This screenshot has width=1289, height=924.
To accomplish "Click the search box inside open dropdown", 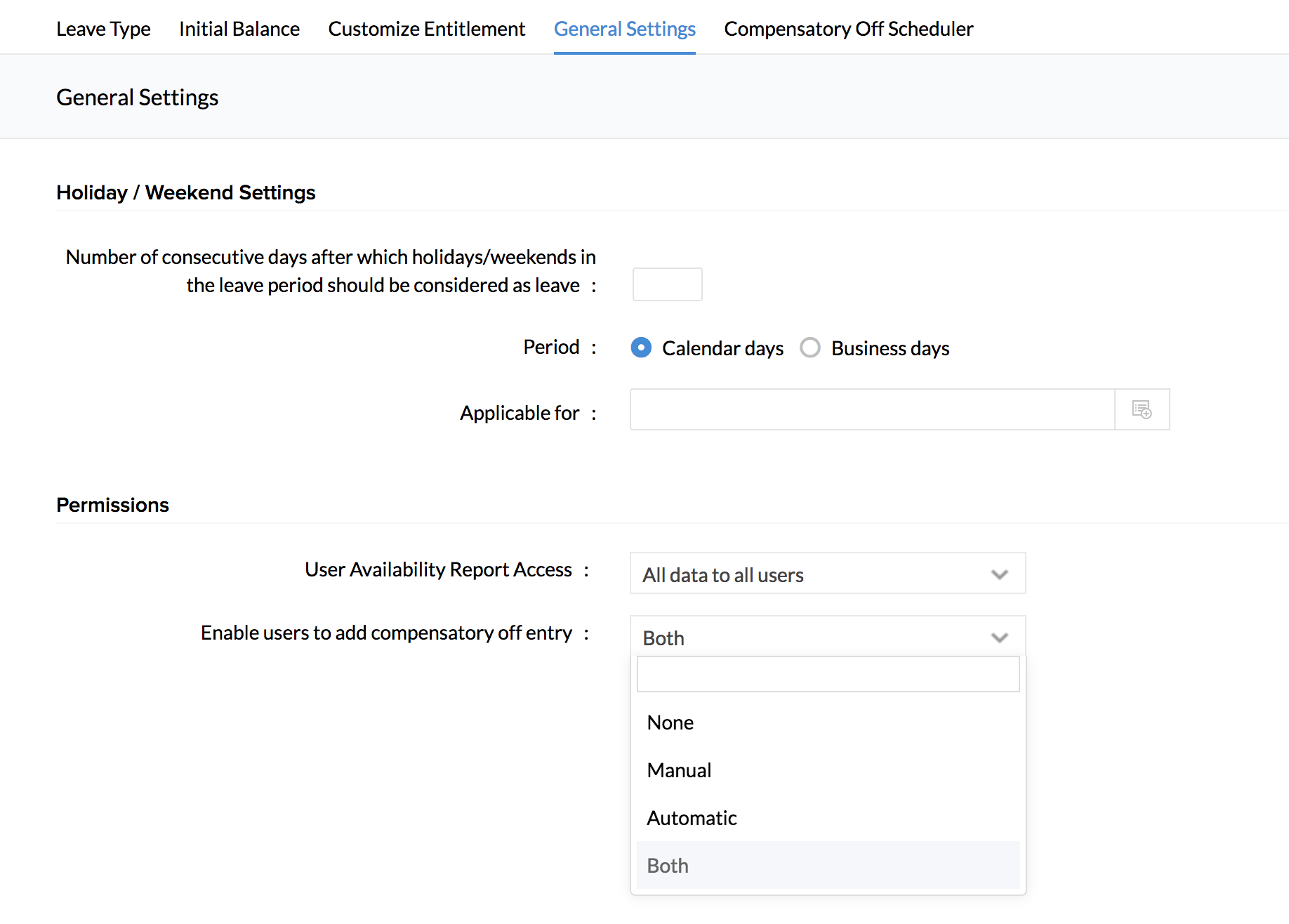I will (827, 674).
